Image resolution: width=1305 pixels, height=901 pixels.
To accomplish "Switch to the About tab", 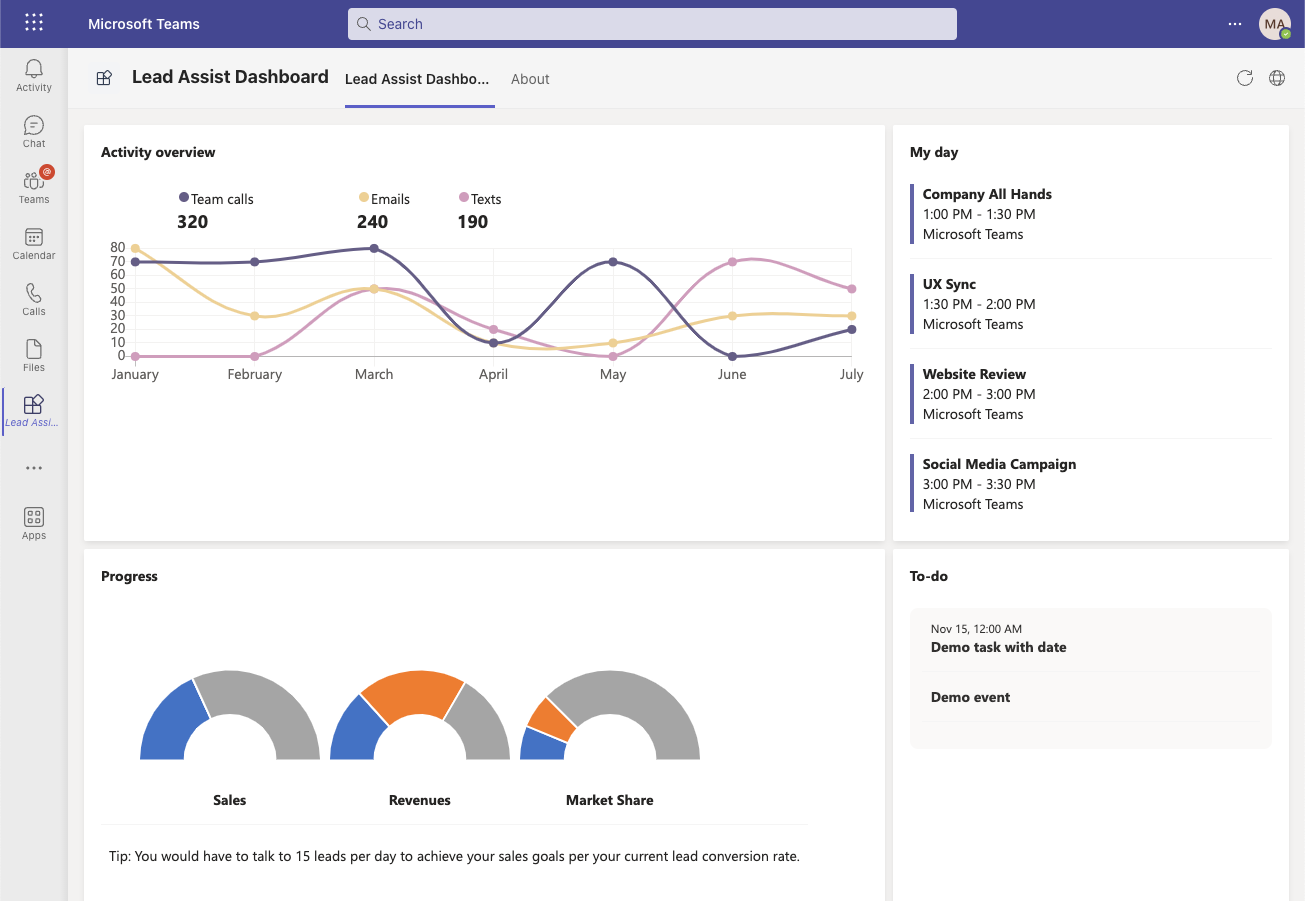I will (x=530, y=79).
